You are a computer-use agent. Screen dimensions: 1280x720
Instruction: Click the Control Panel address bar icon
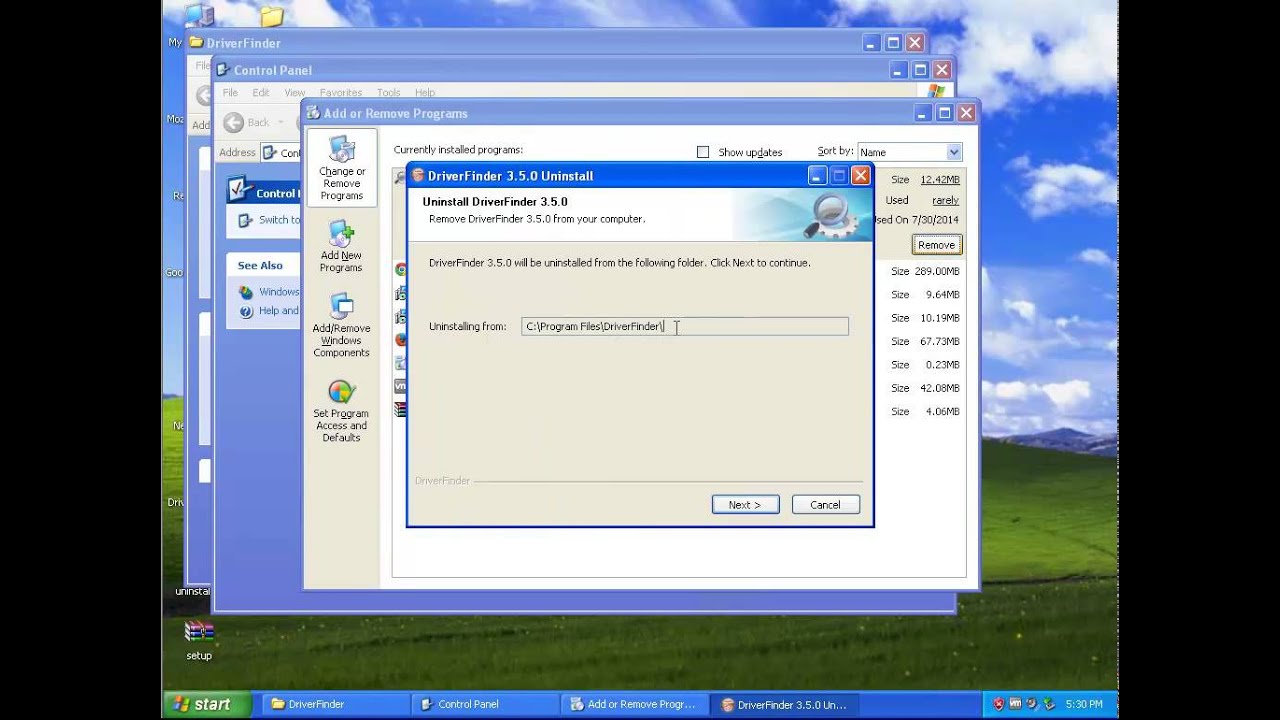tap(270, 153)
